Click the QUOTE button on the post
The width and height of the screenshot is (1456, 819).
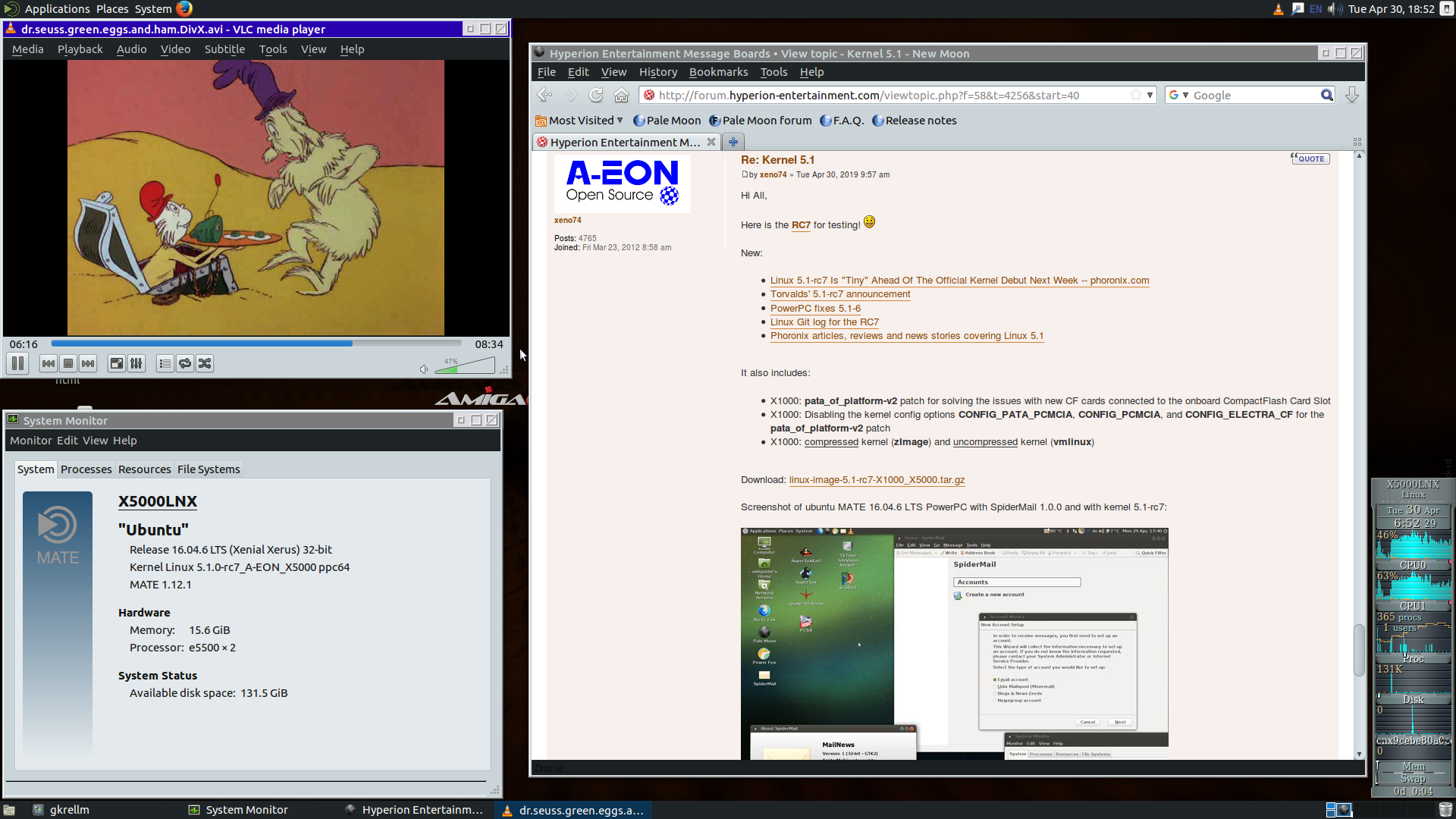[1310, 158]
